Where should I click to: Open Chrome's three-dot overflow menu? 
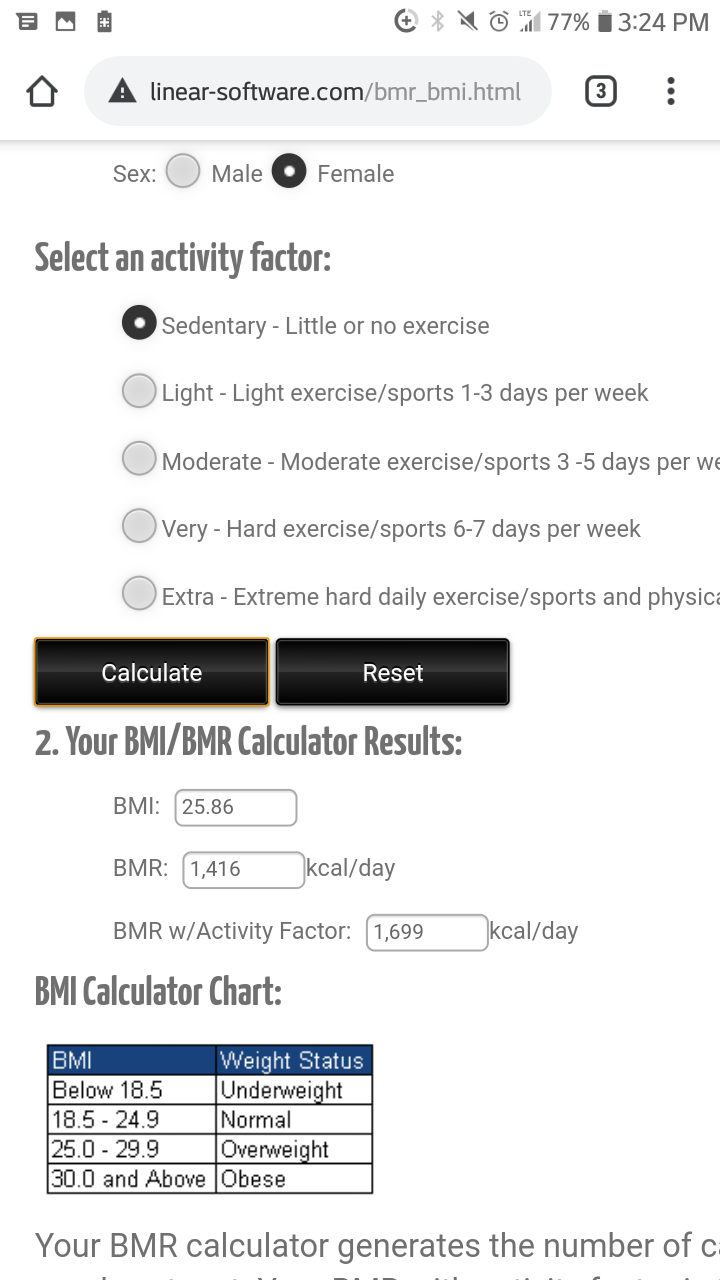click(x=670, y=92)
